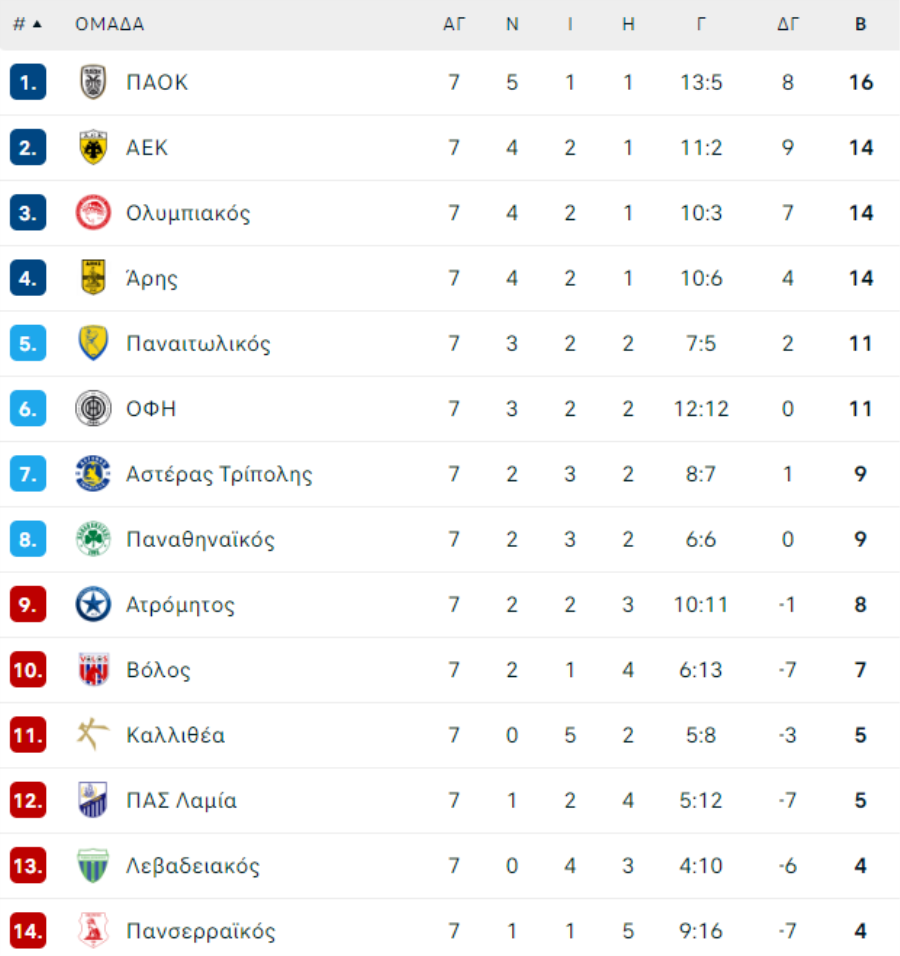The height and width of the screenshot is (956, 900).
Task: Sort by points column Β header
Action: (x=860, y=24)
